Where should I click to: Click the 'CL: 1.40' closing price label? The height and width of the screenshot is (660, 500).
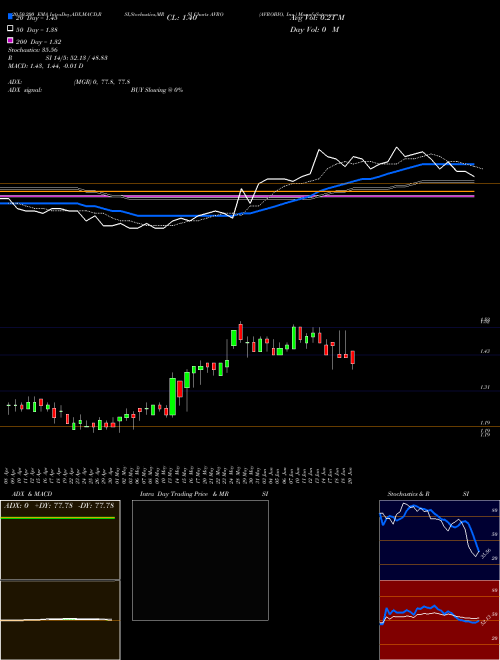(x=182, y=18)
